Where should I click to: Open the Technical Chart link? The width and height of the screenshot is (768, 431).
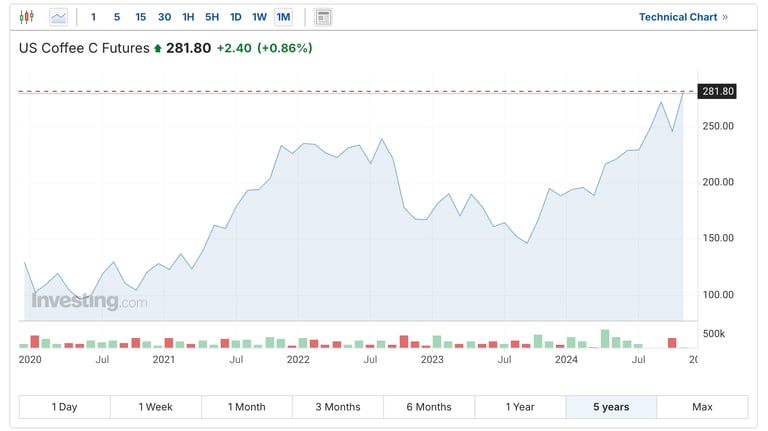(x=678, y=17)
